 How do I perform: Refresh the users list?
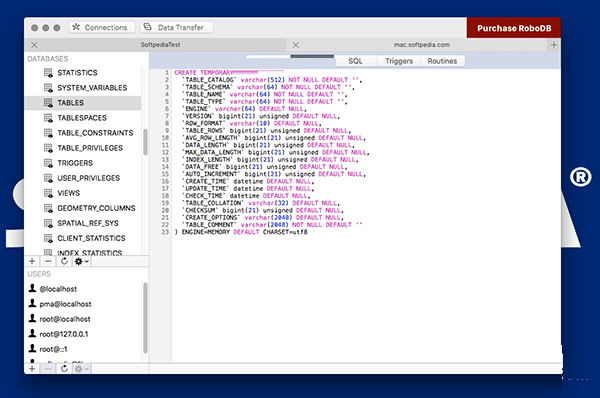[x=64, y=369]
